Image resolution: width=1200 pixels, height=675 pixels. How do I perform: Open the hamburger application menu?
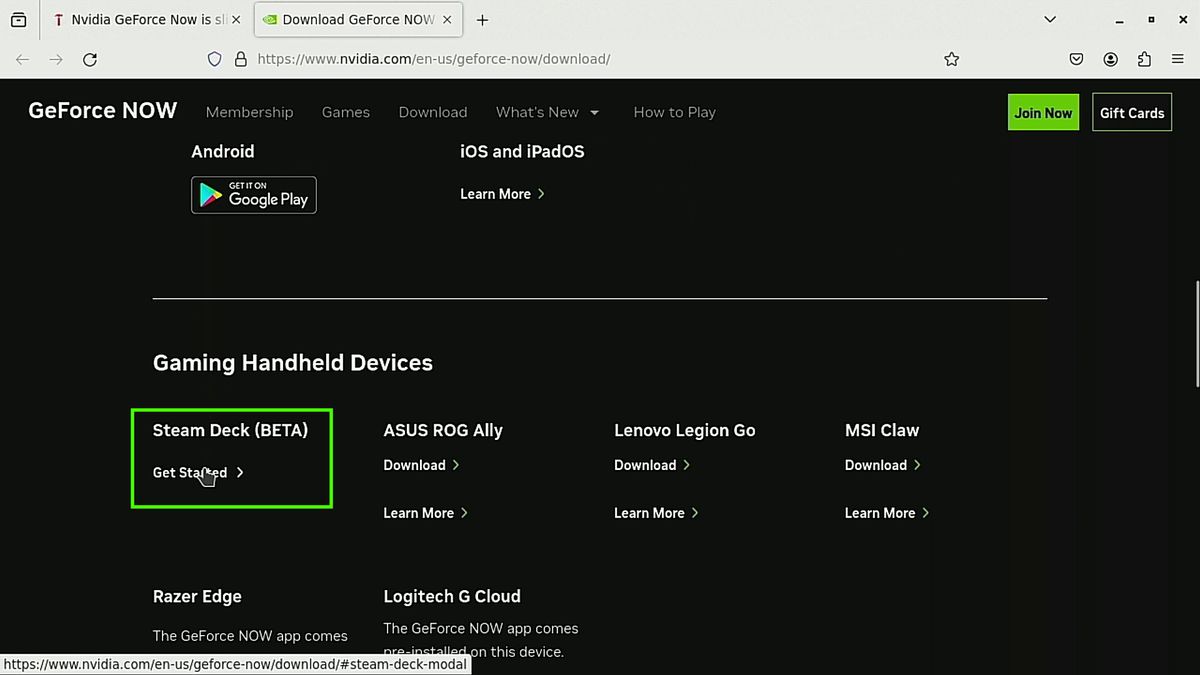click(x=1179, y=59)
